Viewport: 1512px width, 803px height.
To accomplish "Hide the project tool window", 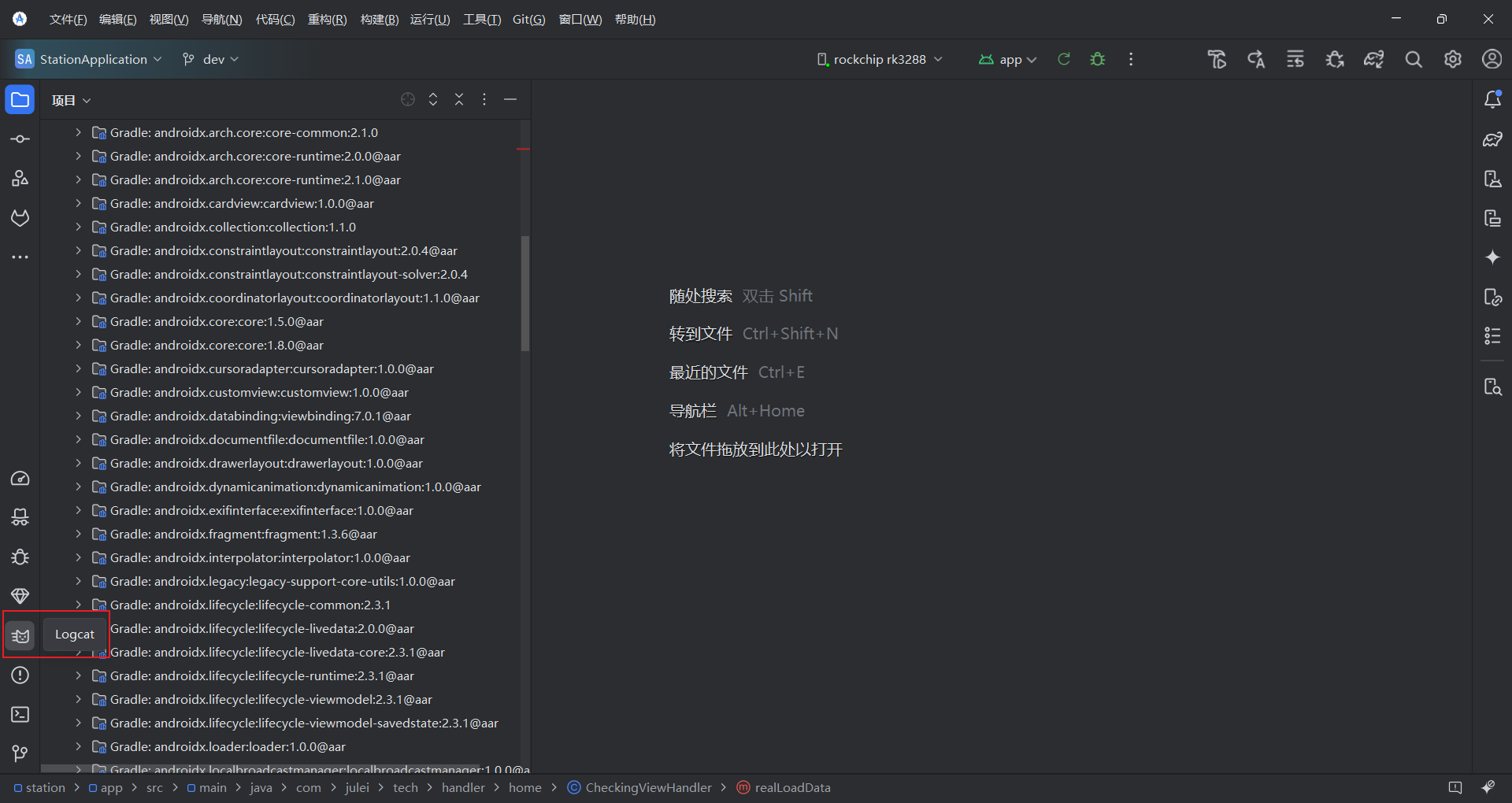I will pyautogui.click(x=510, y=99).
